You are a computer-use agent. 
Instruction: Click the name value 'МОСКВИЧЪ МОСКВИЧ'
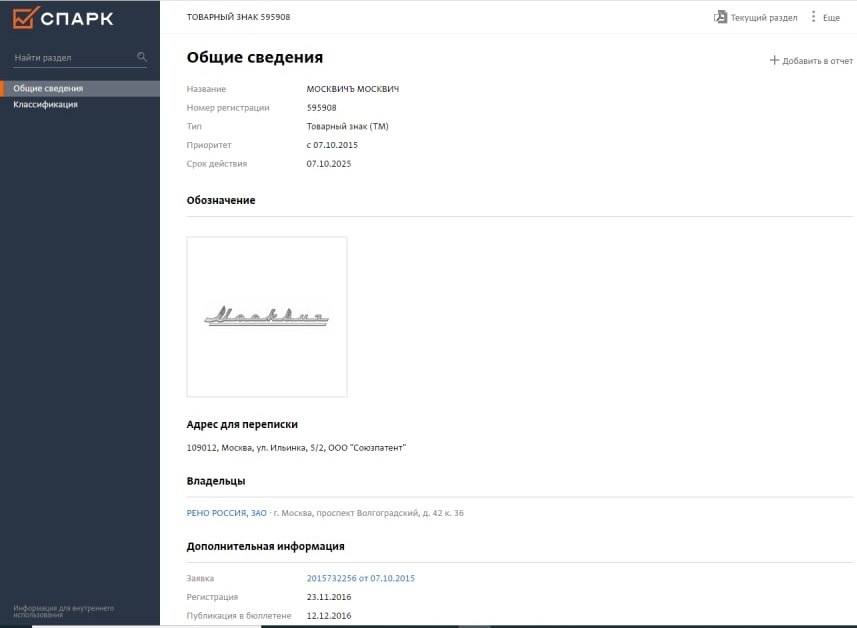point(353,89)
